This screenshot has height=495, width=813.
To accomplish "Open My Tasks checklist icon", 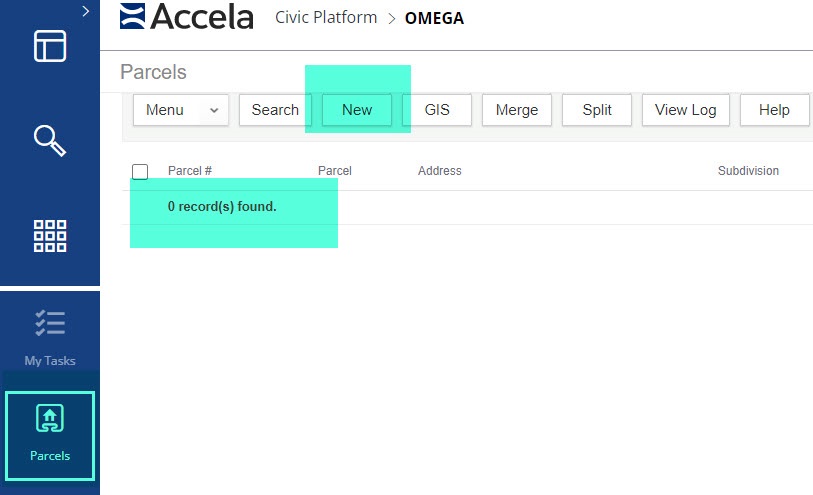I will (50, 324).
